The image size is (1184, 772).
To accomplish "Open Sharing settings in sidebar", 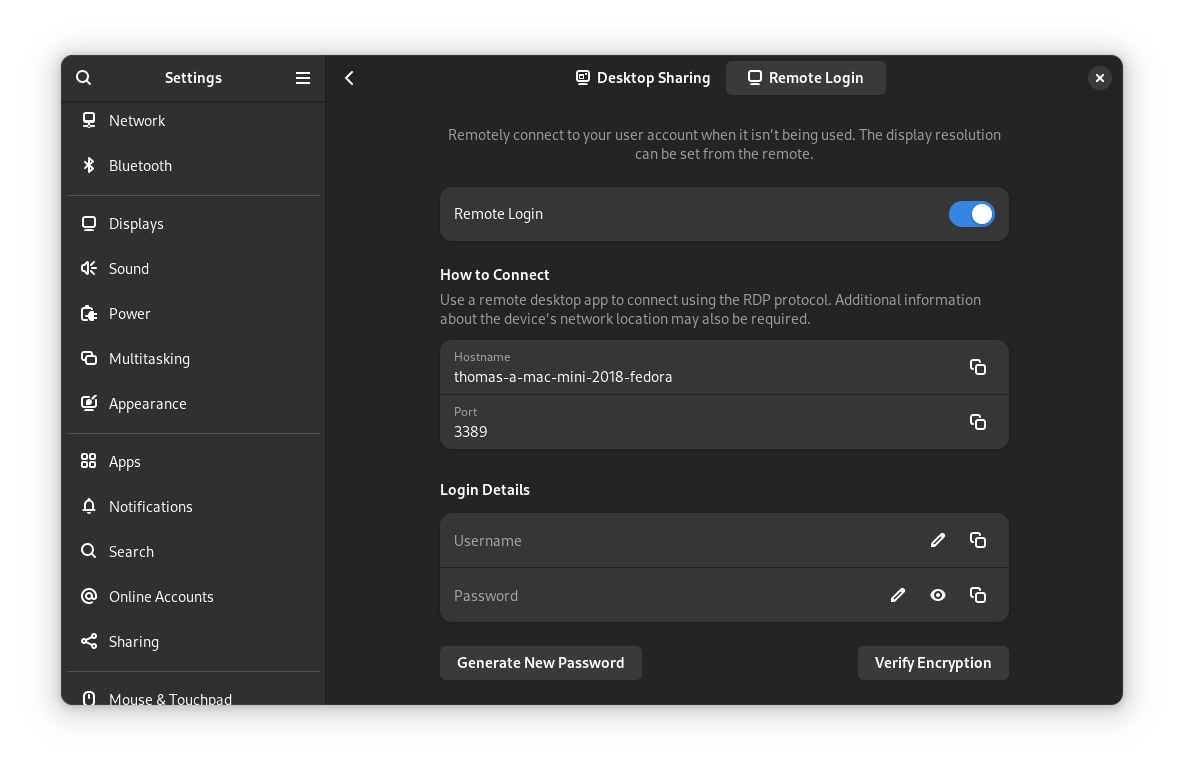I will point(132,641).
